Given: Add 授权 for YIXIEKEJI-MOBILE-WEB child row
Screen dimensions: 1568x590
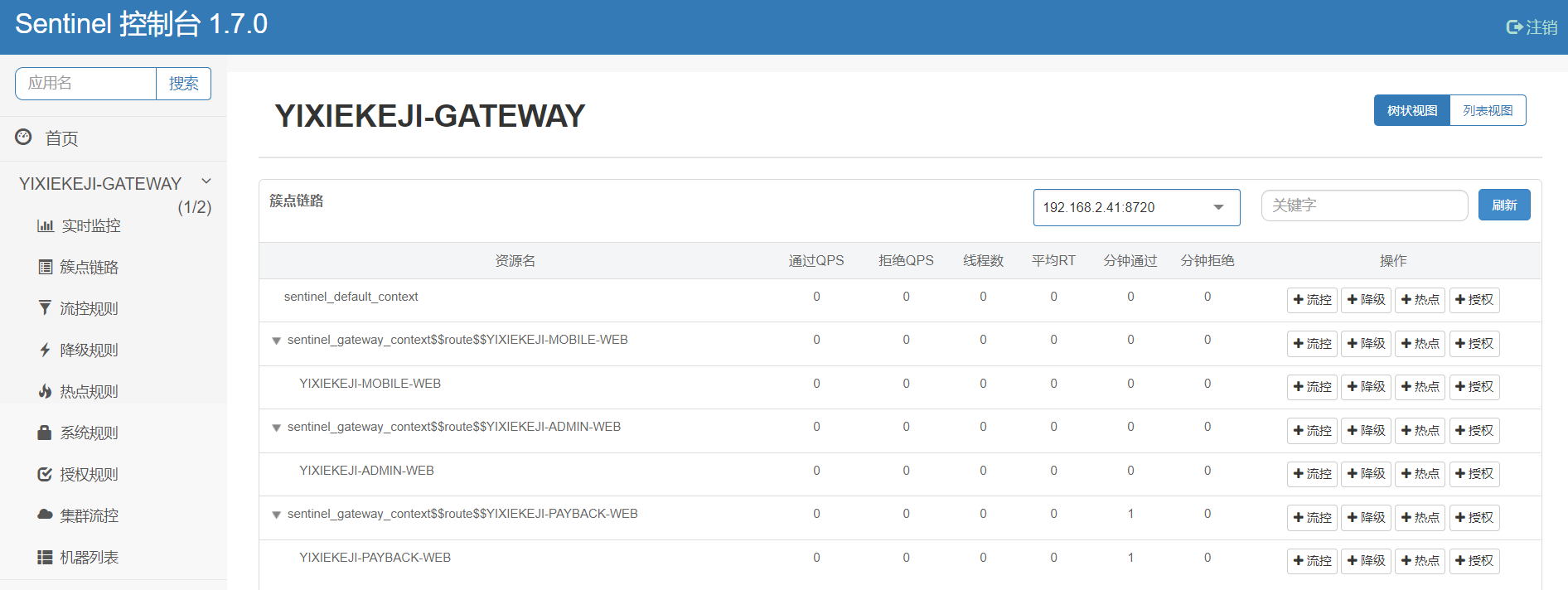Looking at the screenshot, I should pyautogui.click(x=1474, y=387).
